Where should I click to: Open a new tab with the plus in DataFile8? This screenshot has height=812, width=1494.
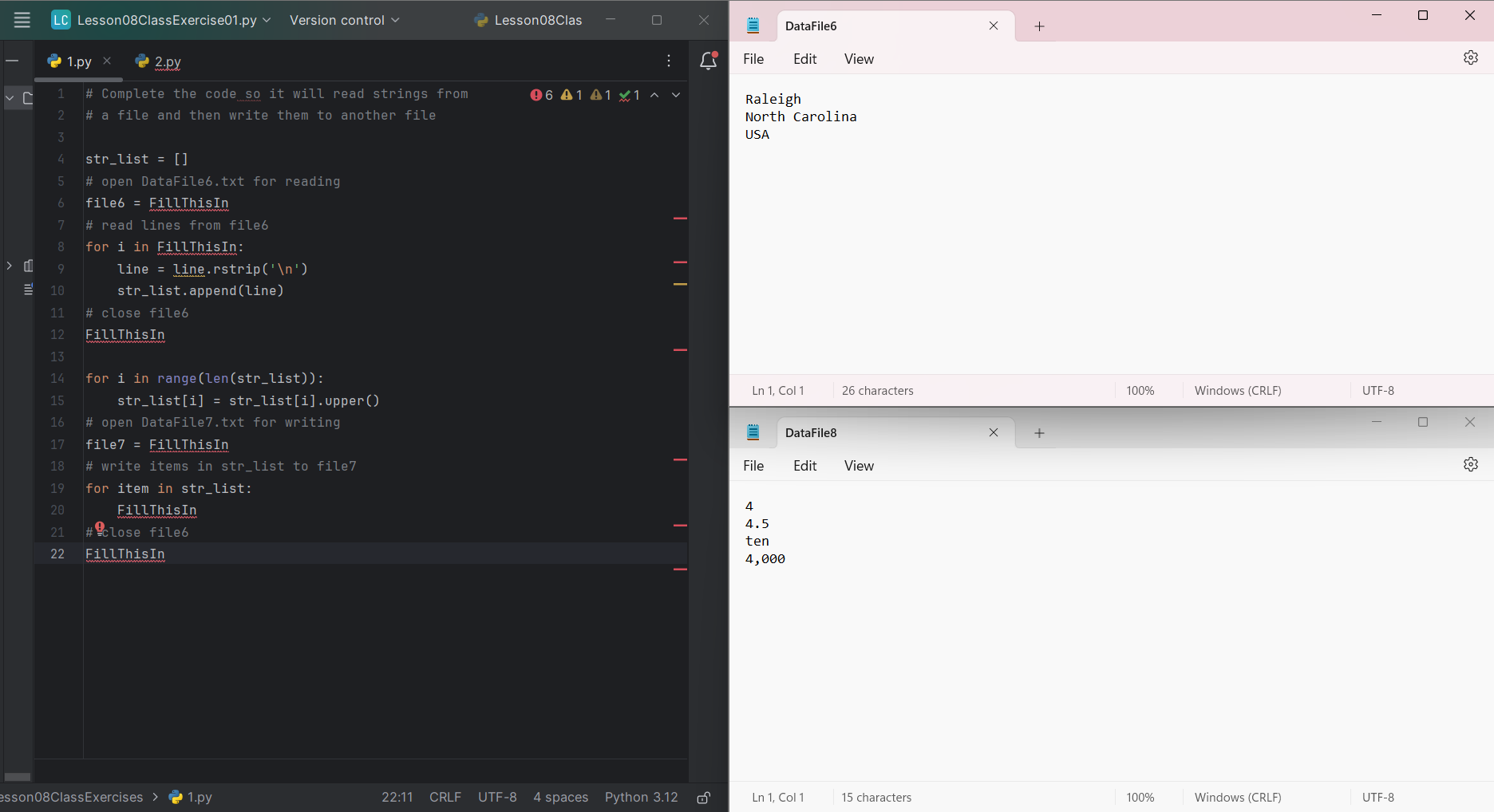[1038, 432]
